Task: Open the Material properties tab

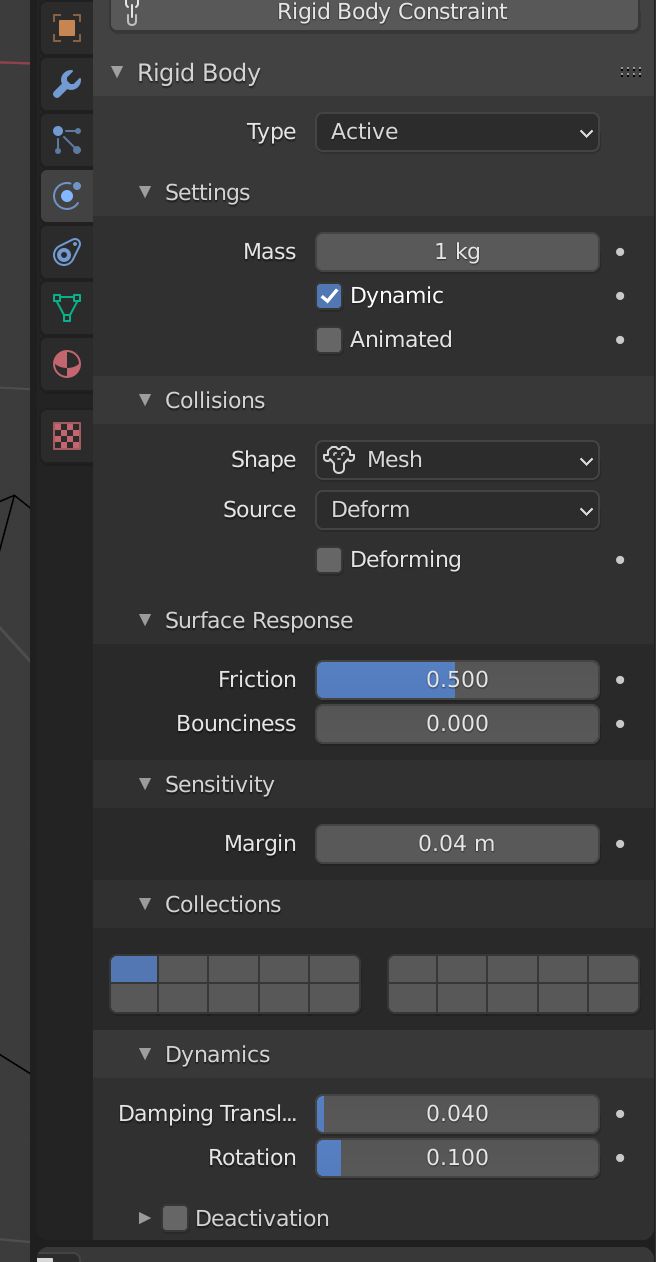Action: pos(67,364)
